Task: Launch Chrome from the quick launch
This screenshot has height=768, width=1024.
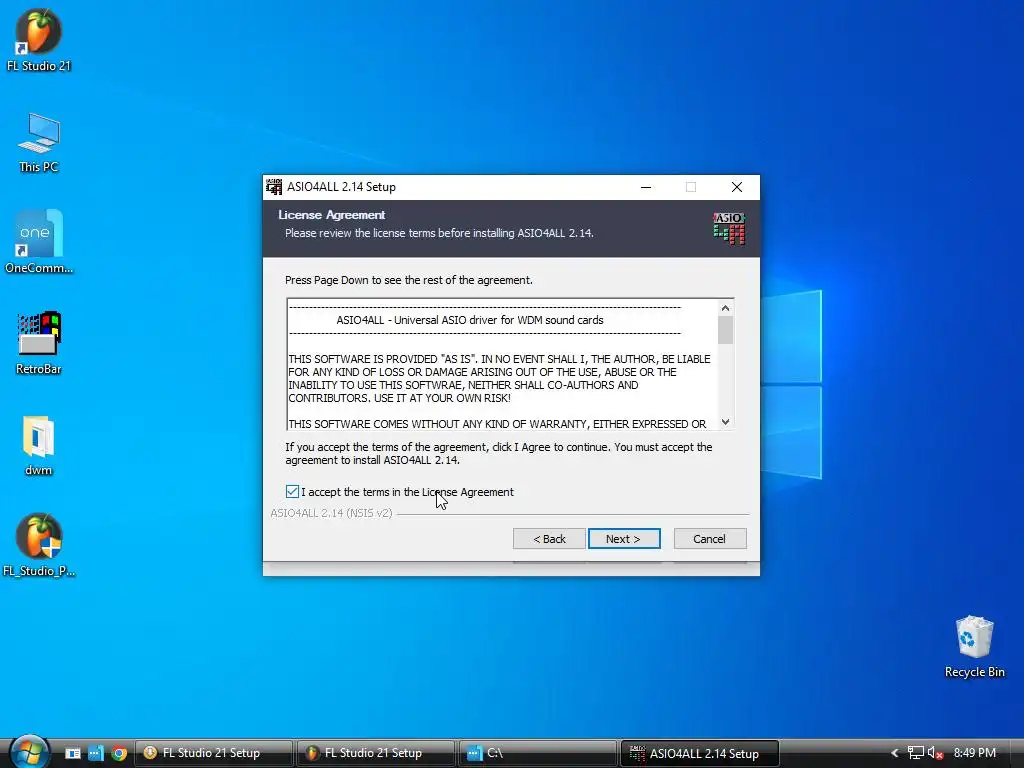Action: coord(119,753)
